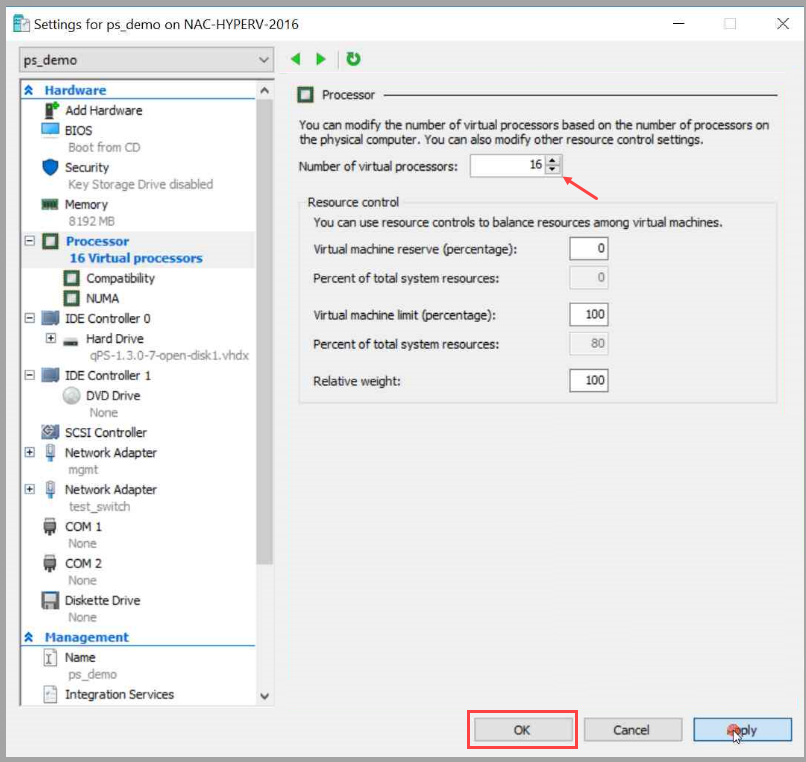This screenshot has height=762, width=806.
Task: Click the DVD Drive disc icon
Action: pyautogui.click(x=71, y=395)
